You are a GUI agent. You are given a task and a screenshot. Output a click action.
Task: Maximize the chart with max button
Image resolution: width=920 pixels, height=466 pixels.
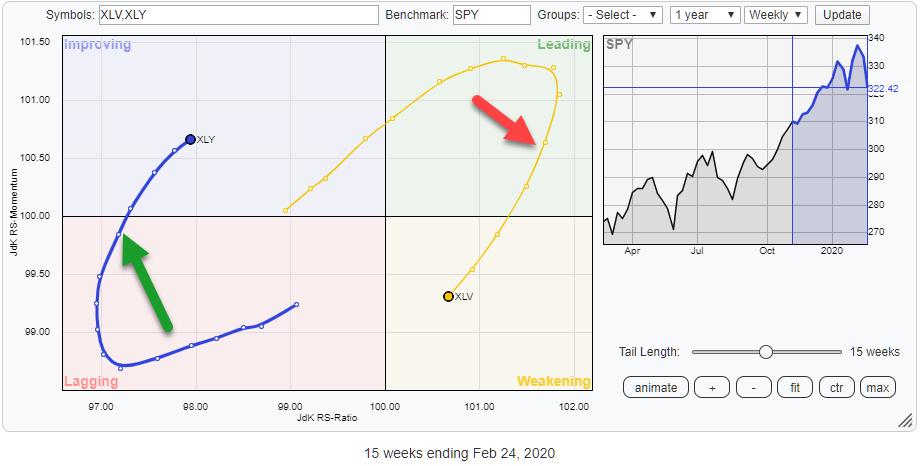878,387
